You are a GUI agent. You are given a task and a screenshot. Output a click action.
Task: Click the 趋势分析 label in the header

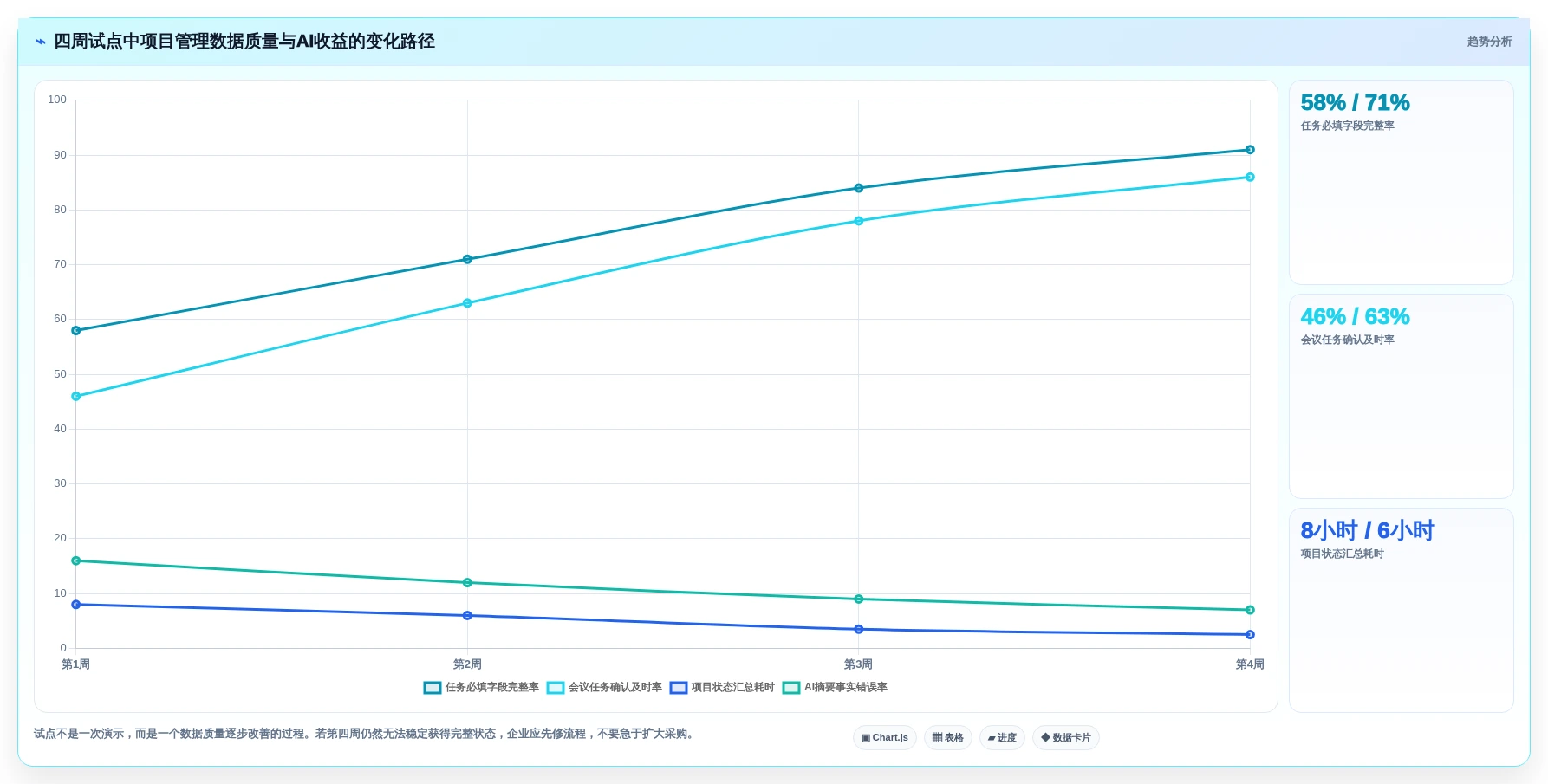click(1489, 42)
